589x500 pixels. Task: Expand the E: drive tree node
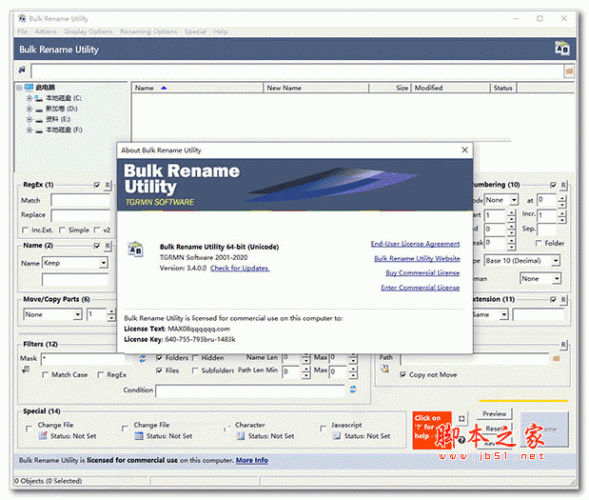(29, 119)
